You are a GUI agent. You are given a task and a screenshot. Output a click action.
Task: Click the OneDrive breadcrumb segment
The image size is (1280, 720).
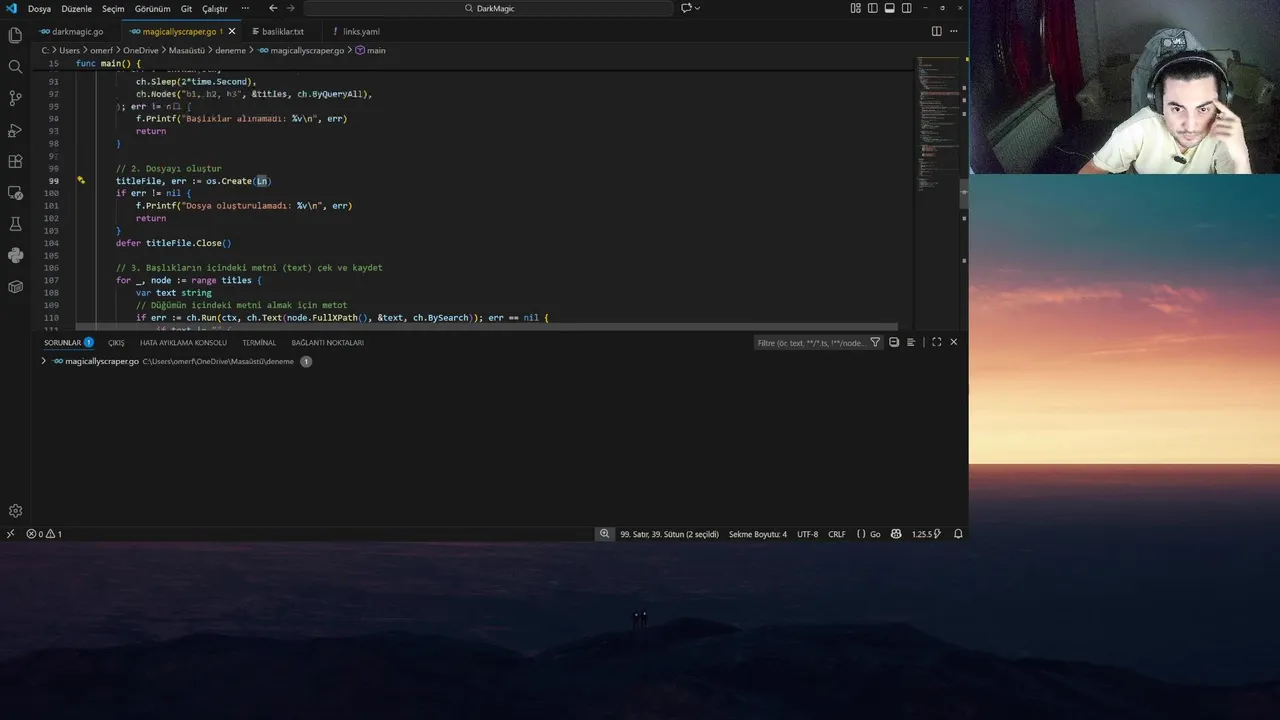[141, 50]
